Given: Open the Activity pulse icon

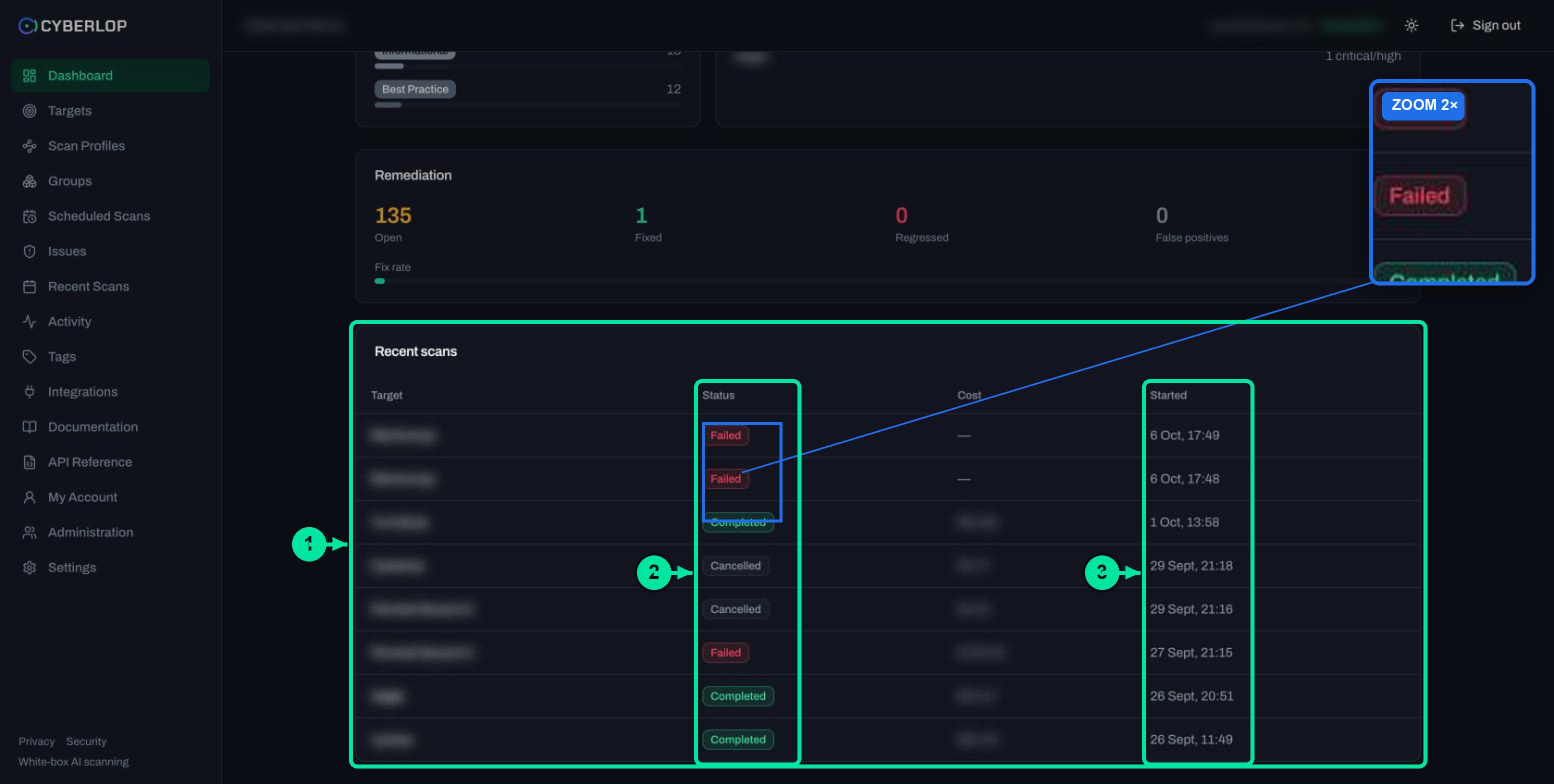Looking at the screenshot, I should 29,321.
